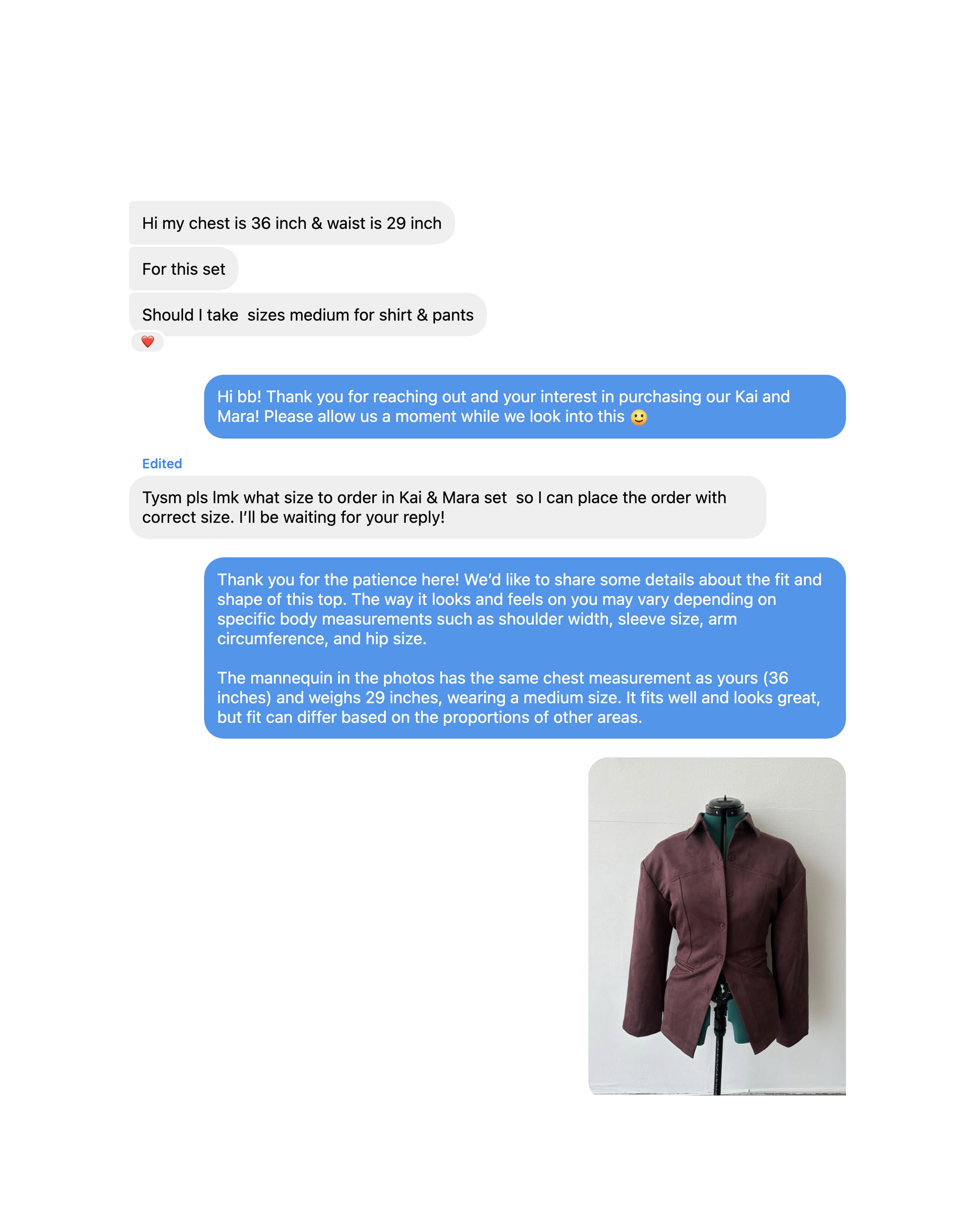
Task: Select the 'Hi bb! Thank you' reply bubble
Action: point(524,406)
